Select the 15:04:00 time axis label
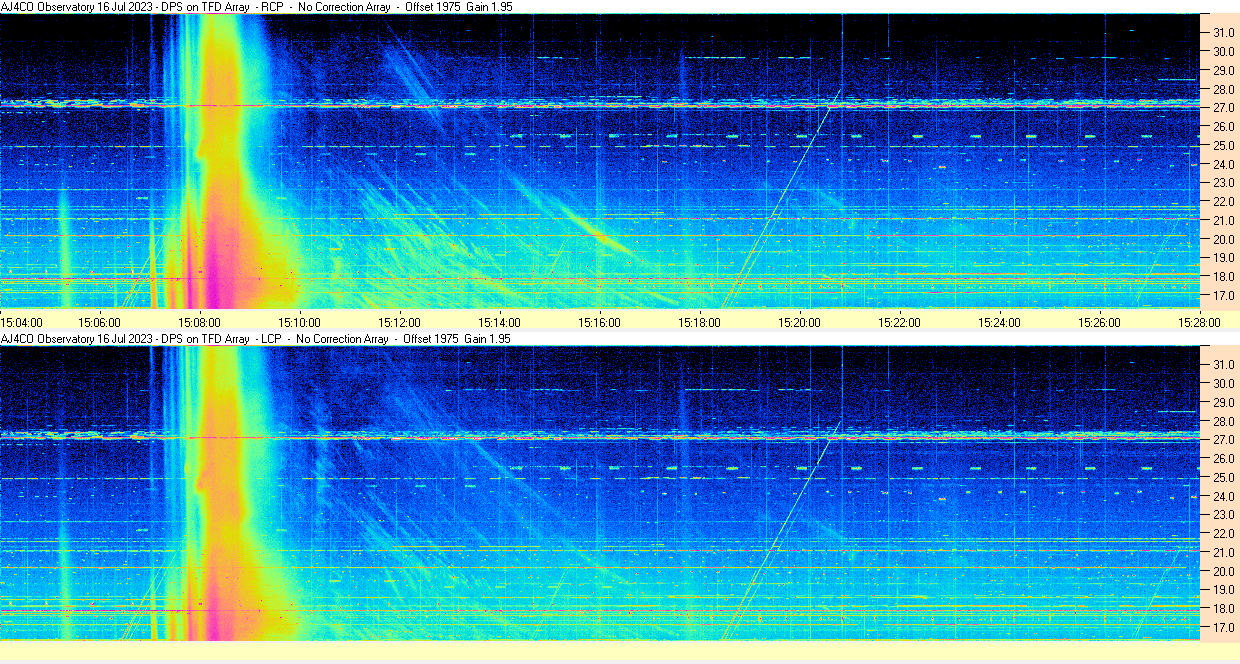 coord(21,322)
